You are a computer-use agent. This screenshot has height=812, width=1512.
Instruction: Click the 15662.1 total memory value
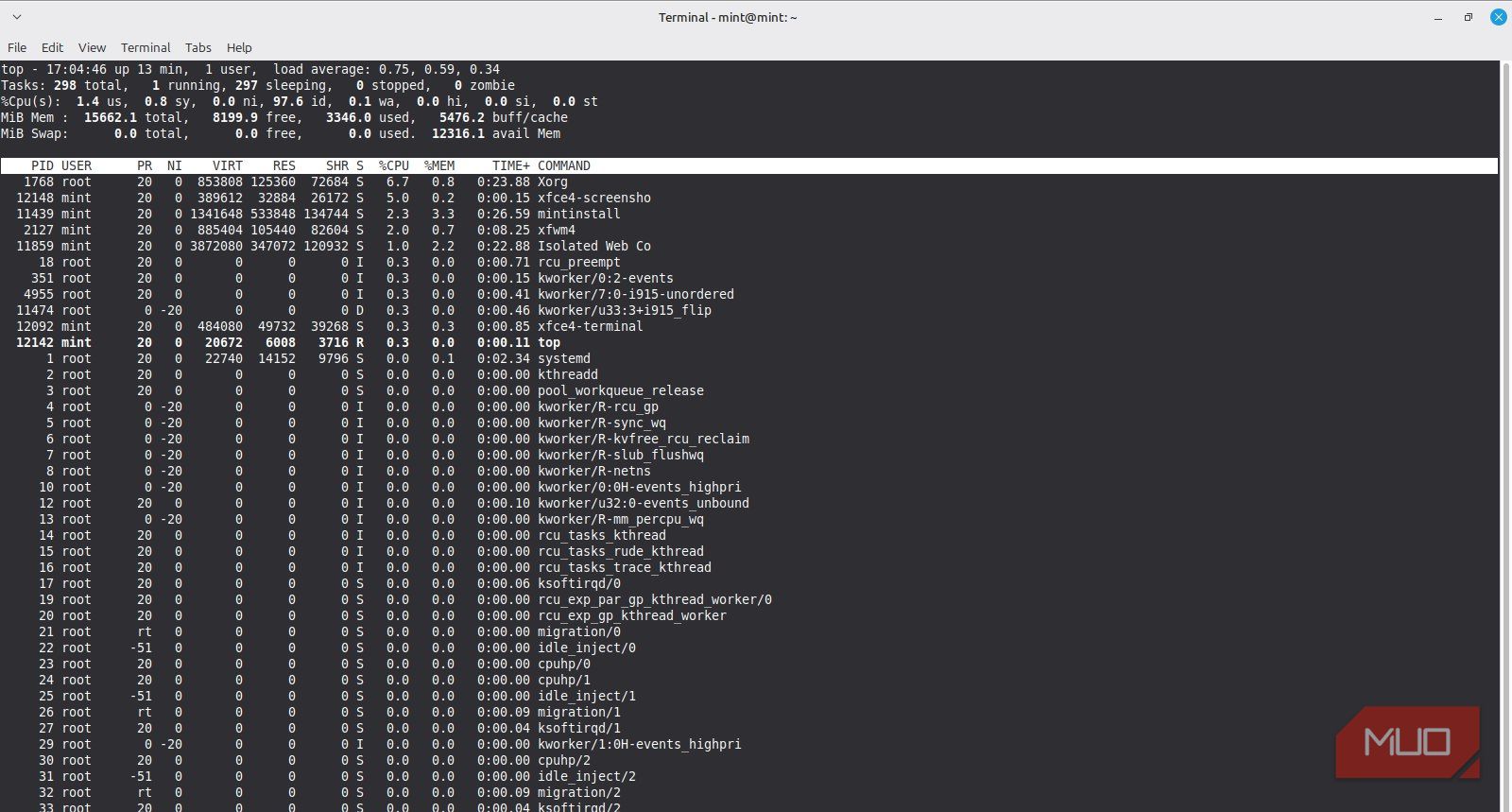[x=111, y=117]
